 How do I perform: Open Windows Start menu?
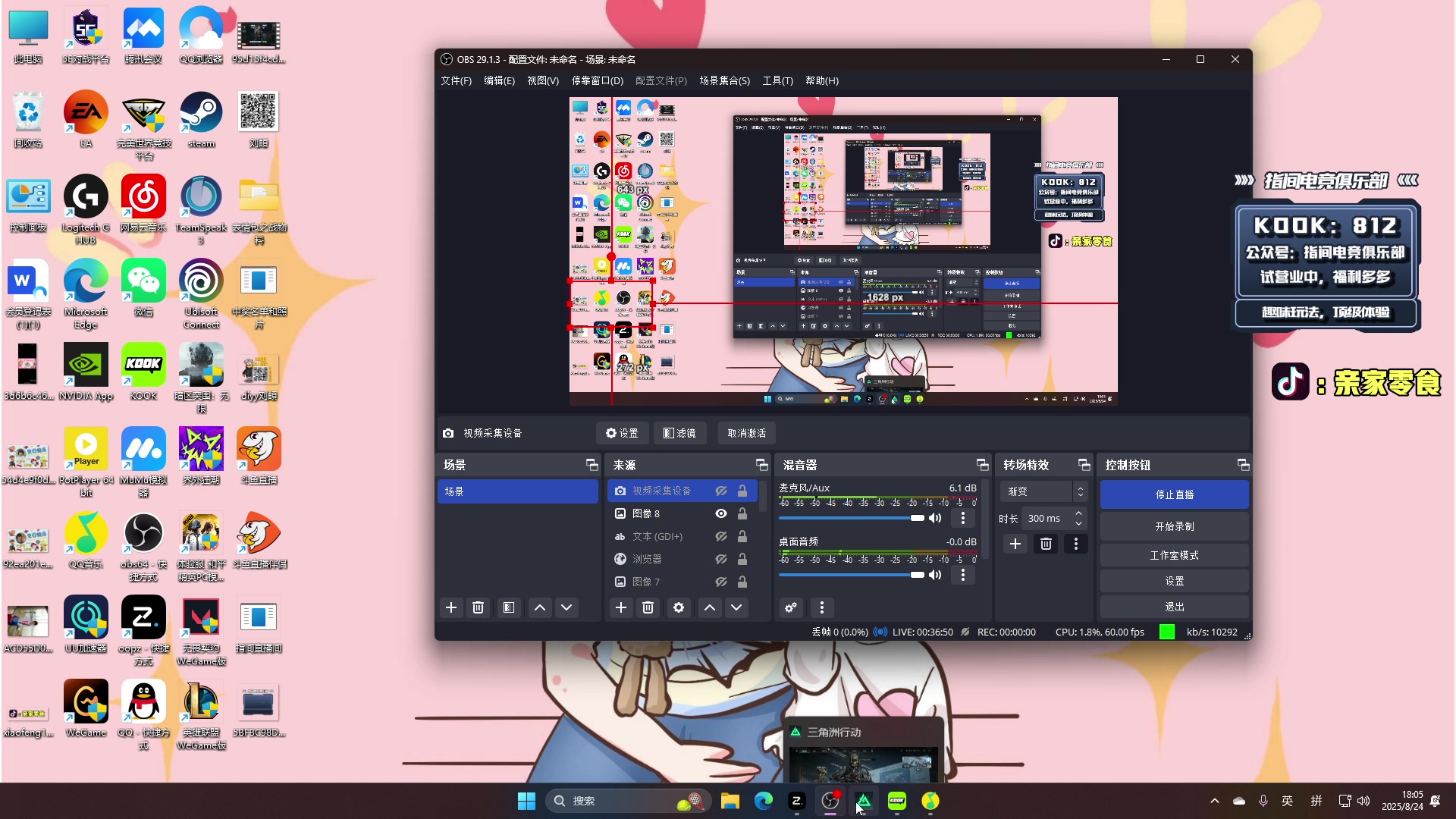point(526,801)
